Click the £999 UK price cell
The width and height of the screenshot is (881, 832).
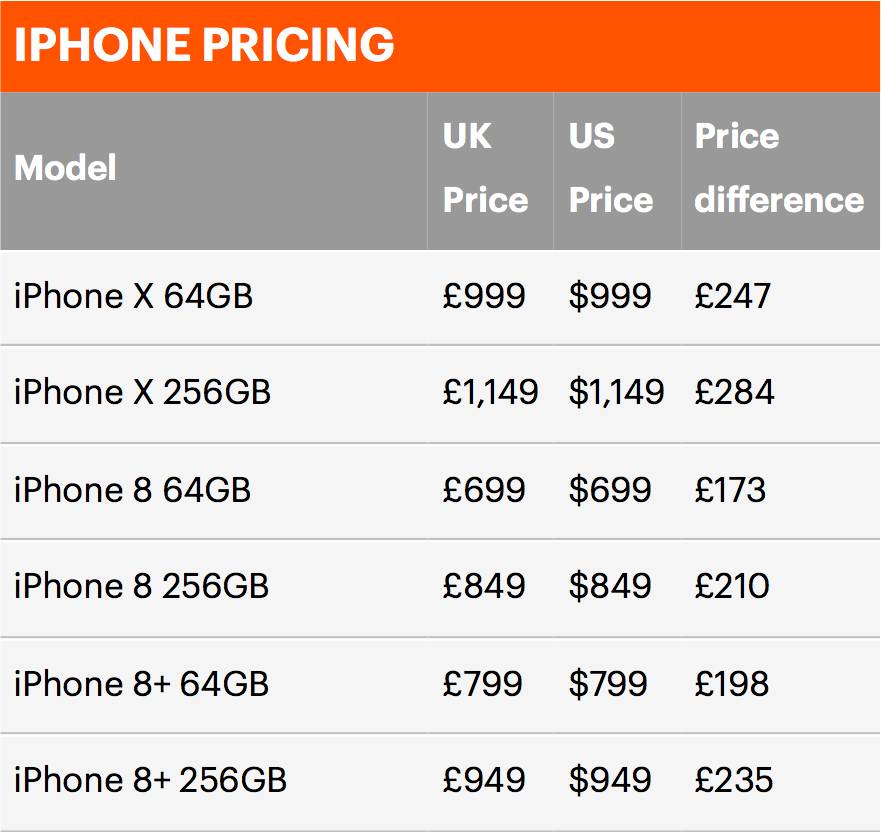pyautogui.click(x=484, y=296)
